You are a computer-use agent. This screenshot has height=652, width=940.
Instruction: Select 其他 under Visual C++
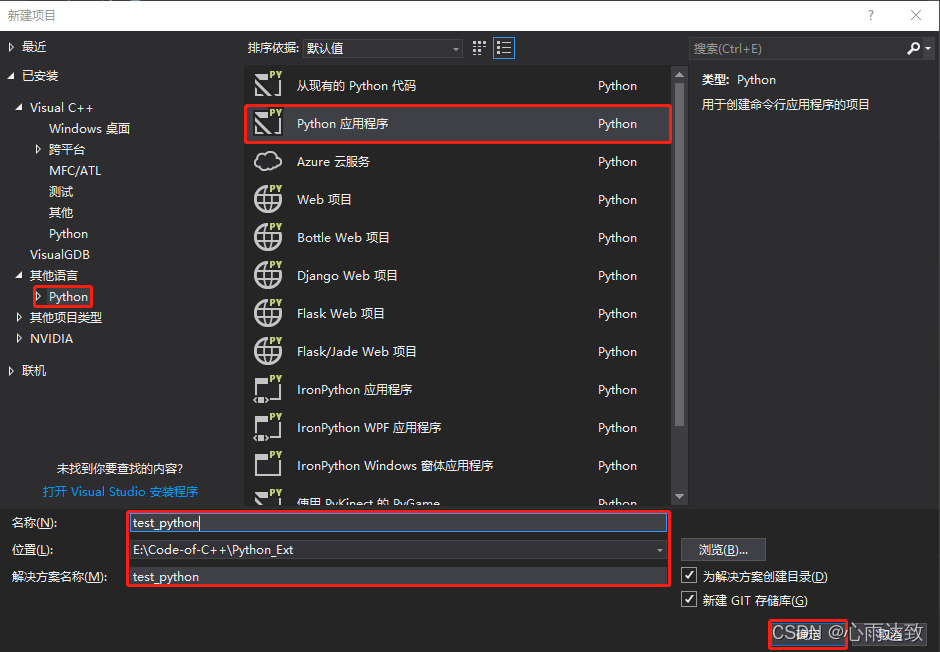click(61, 213)
